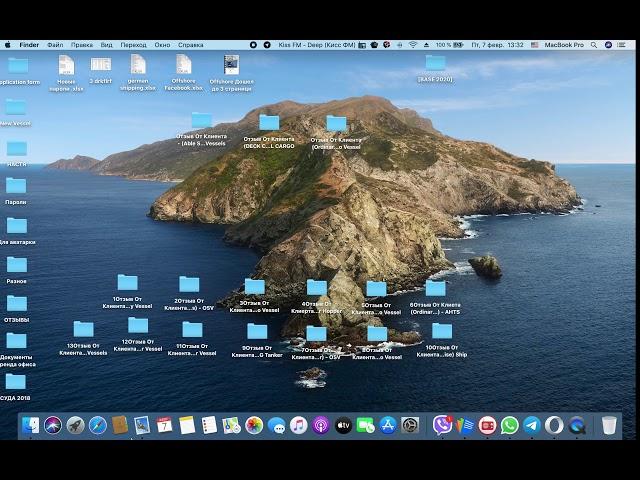The width and height of the screenshot is (640, 480).
Task: Open Contacts book icon in Dock
Action: 120,425
